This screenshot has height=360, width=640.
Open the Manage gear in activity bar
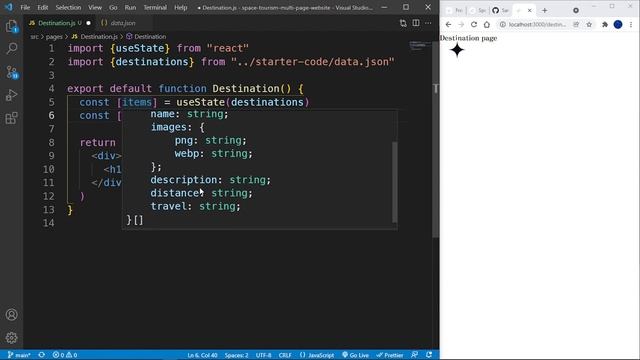(11, 338)
